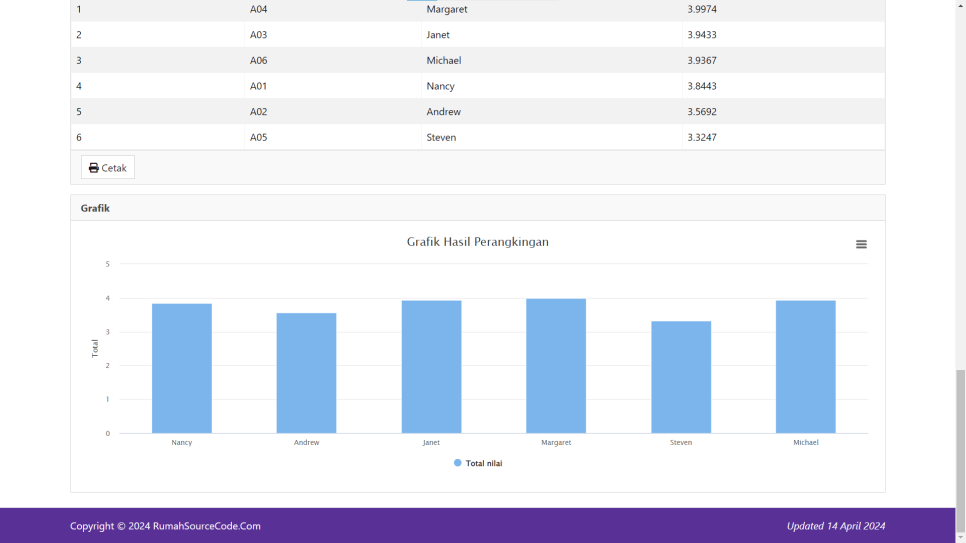Viewport: 966px width, 543px height.
Task: Click the Total y-axis label
Action: pyautogui.click(x=95, y=348)
